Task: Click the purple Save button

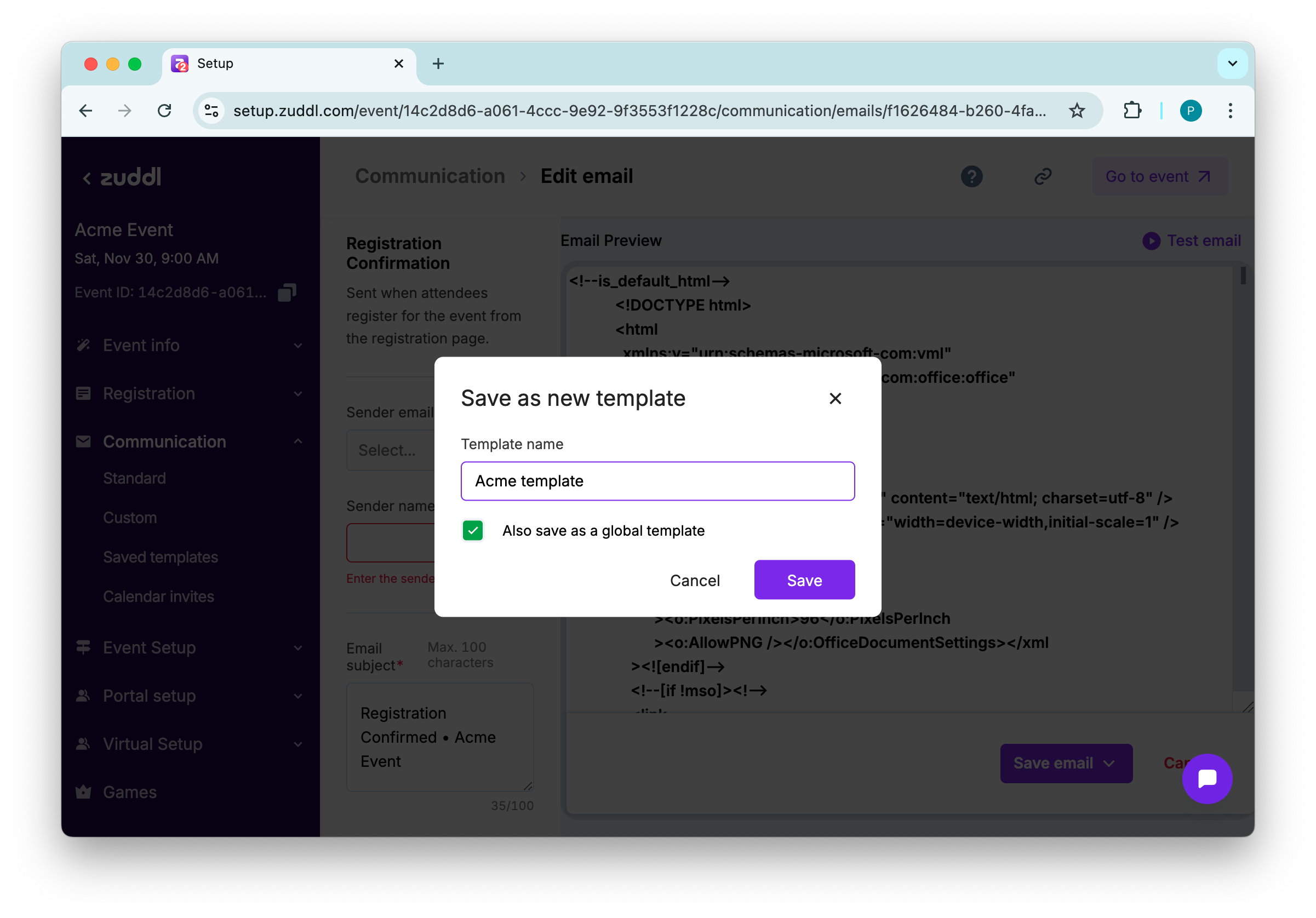Action: click(x=804, y=580)
